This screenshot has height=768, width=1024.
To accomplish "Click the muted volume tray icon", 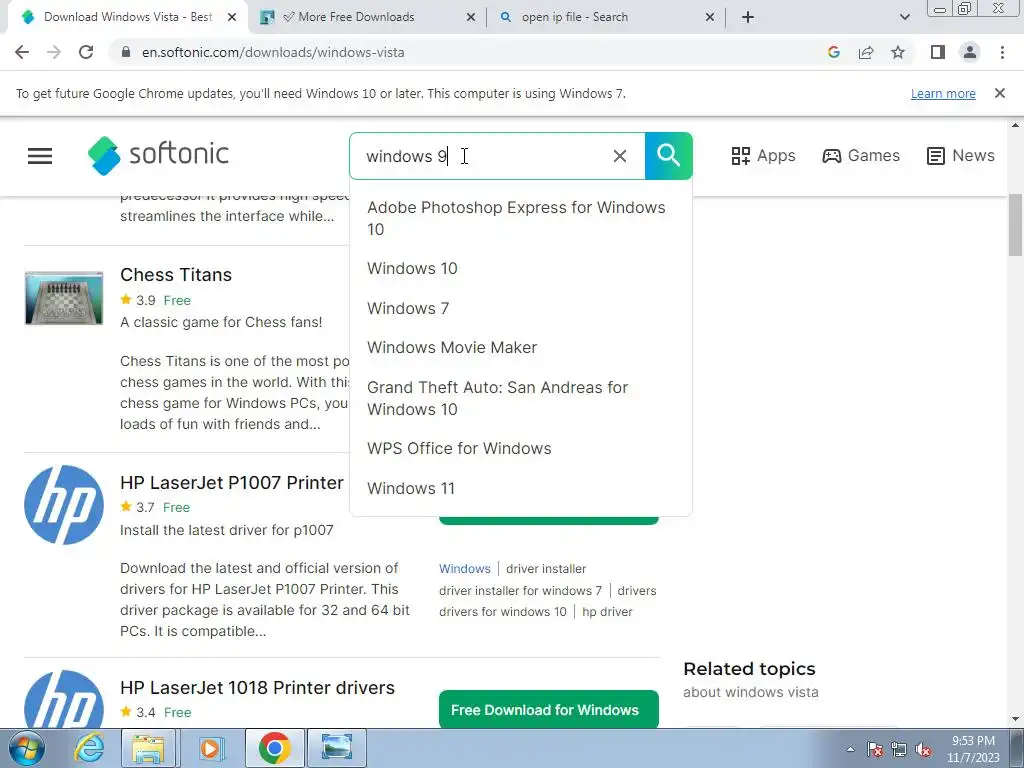I will [x=923, y=750].
